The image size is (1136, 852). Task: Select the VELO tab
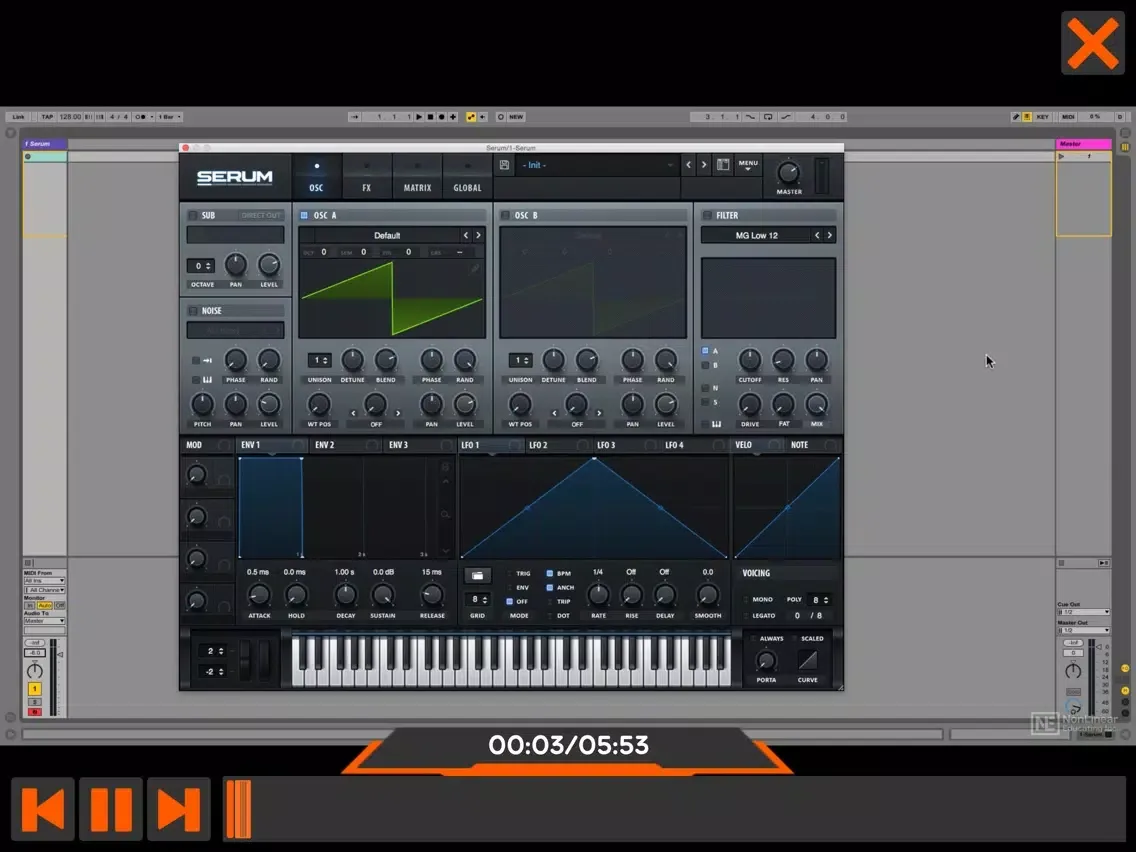743,445
